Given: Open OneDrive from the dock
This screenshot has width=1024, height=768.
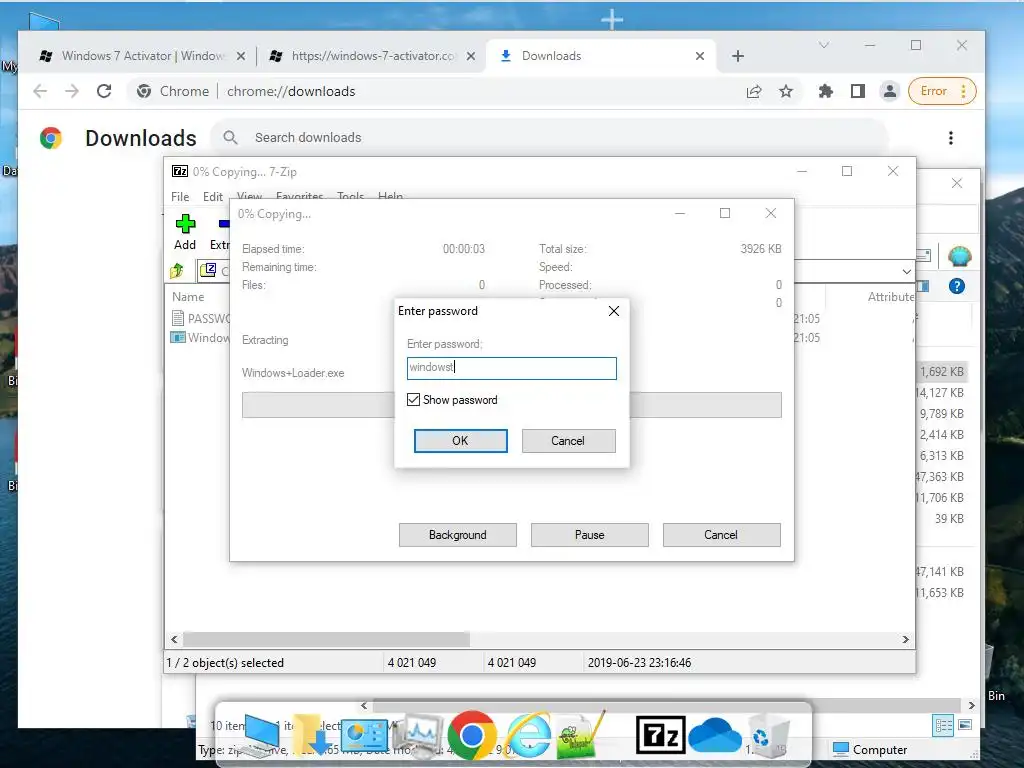Looking at the screenshot, I should click(715, 735).
